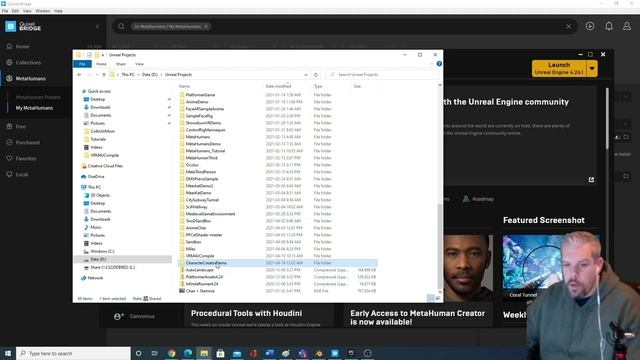
Task: Open Quick access in navigation pane
Action: [99, 91]
